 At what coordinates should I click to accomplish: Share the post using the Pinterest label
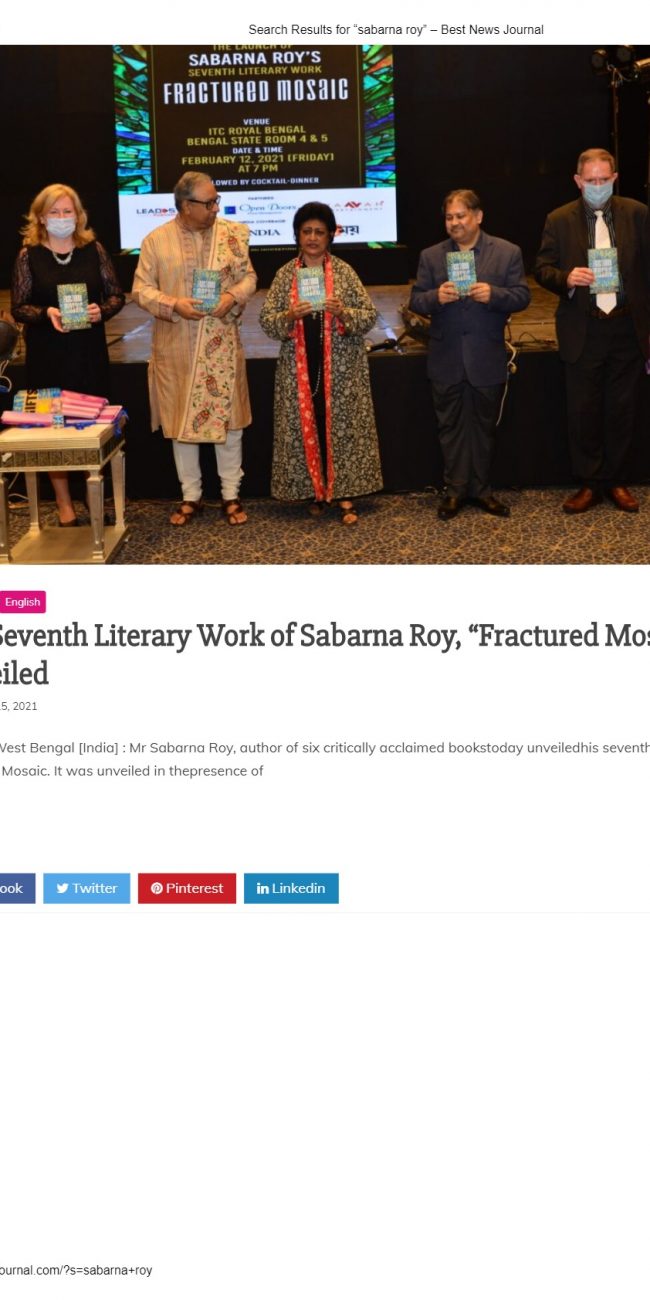194,888
